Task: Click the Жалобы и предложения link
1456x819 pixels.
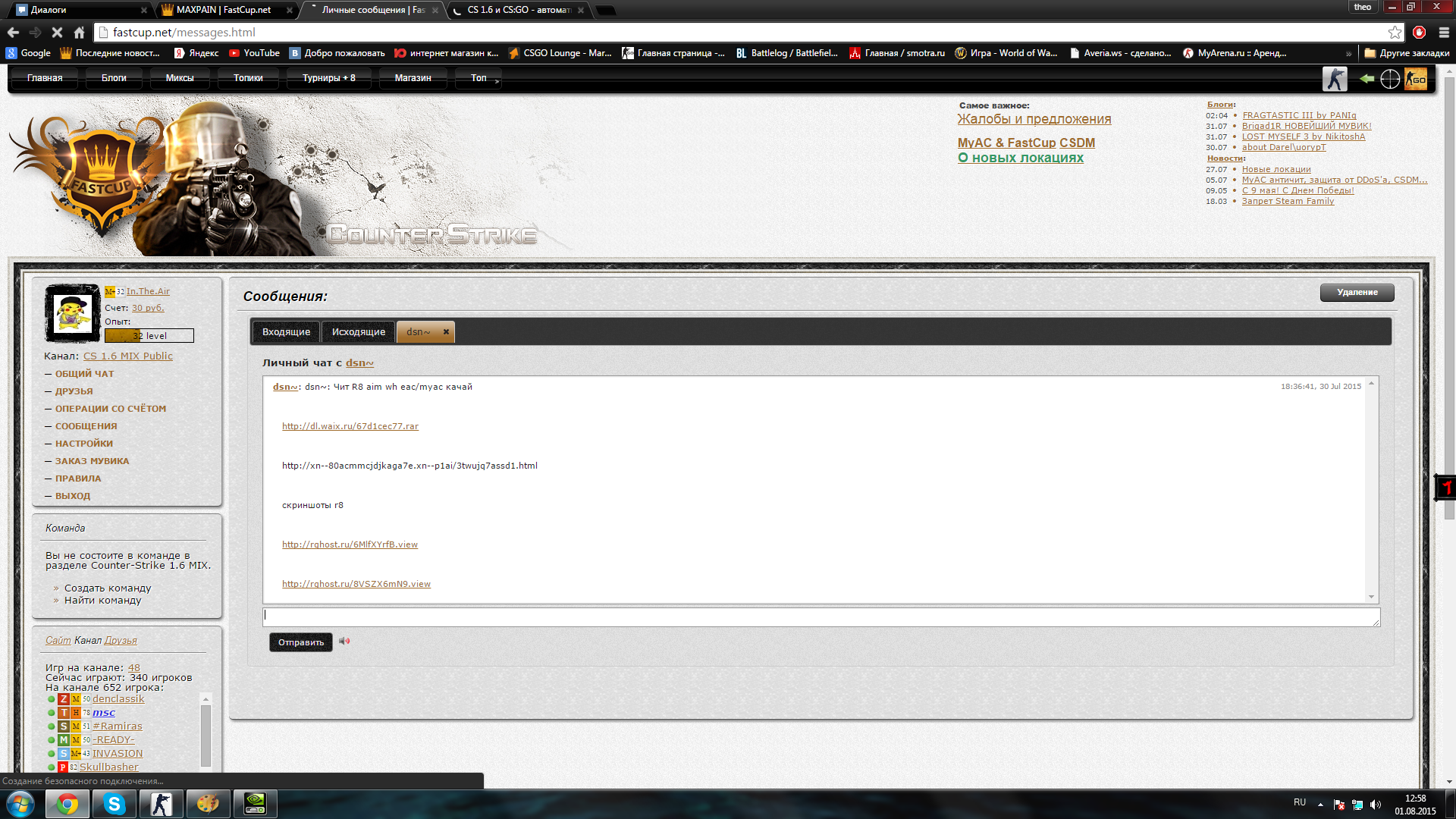Action: pos(1034,119)
